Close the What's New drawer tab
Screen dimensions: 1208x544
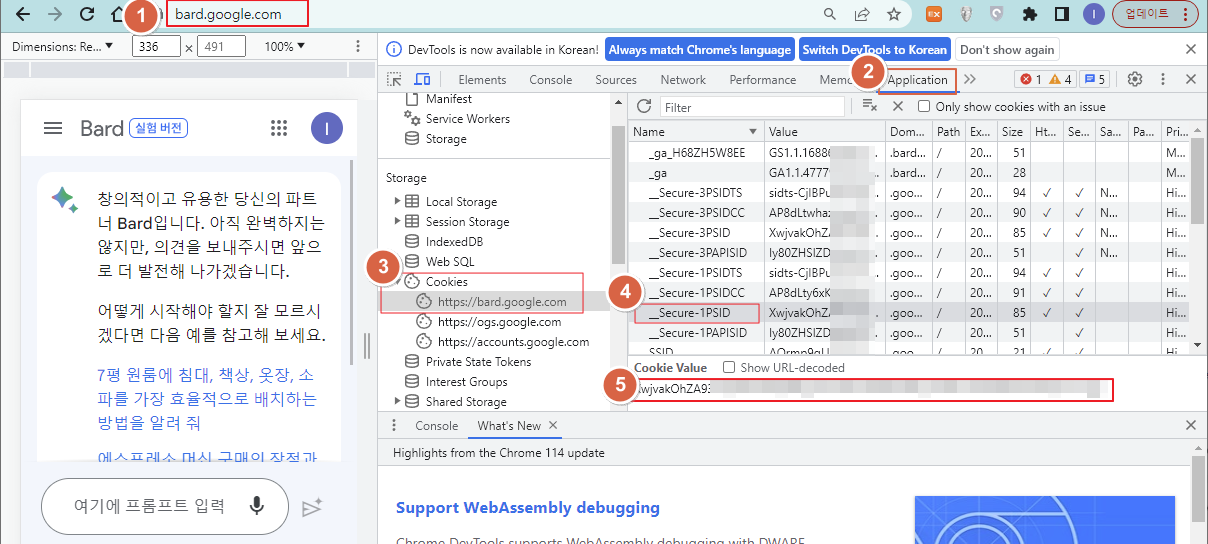pos(553,425)
